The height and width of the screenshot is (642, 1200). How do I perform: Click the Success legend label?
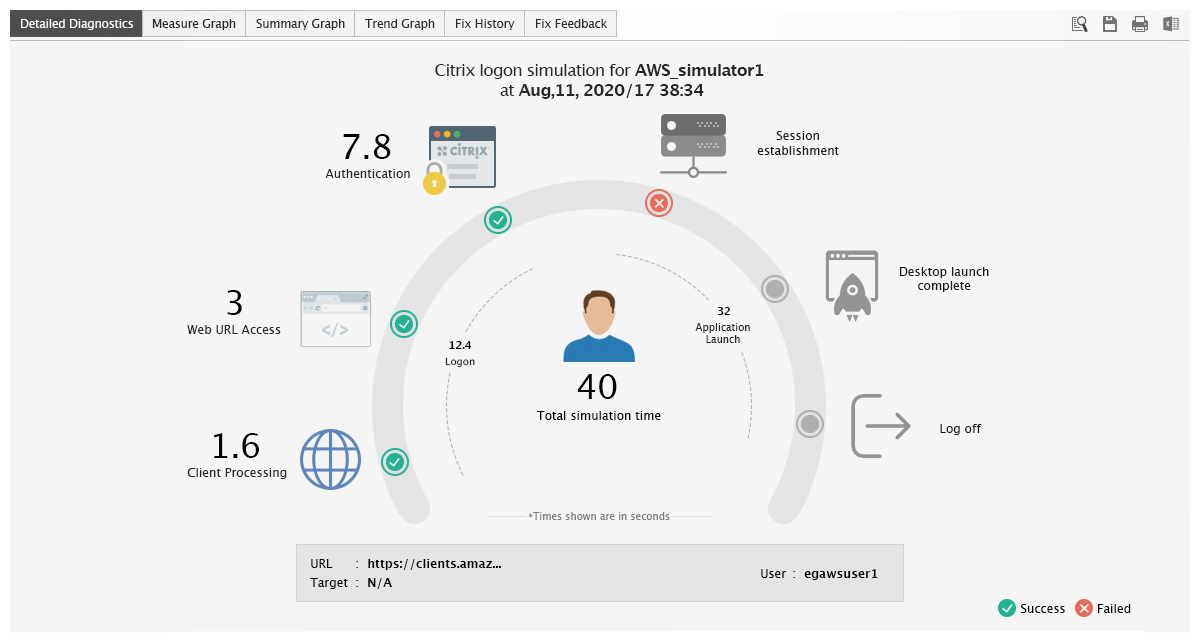point(1043,609)
